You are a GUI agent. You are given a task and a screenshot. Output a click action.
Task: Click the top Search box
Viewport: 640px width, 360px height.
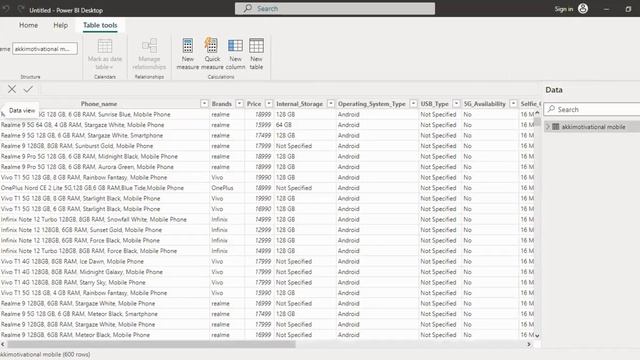point(335,9)
